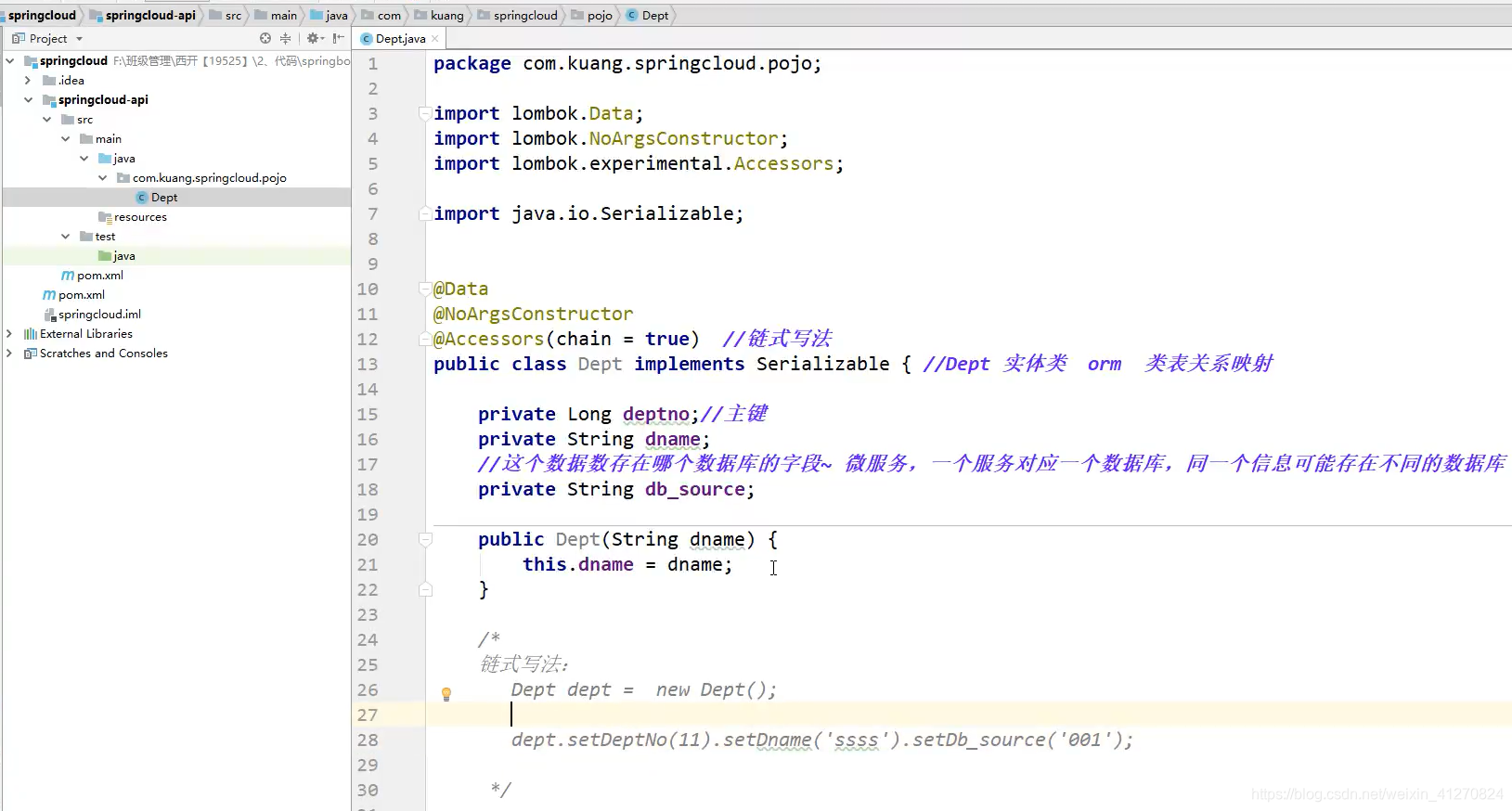The image size is (1512, 811).
Task: Click the fold end marker at line 22
Action: click(425, 589)
